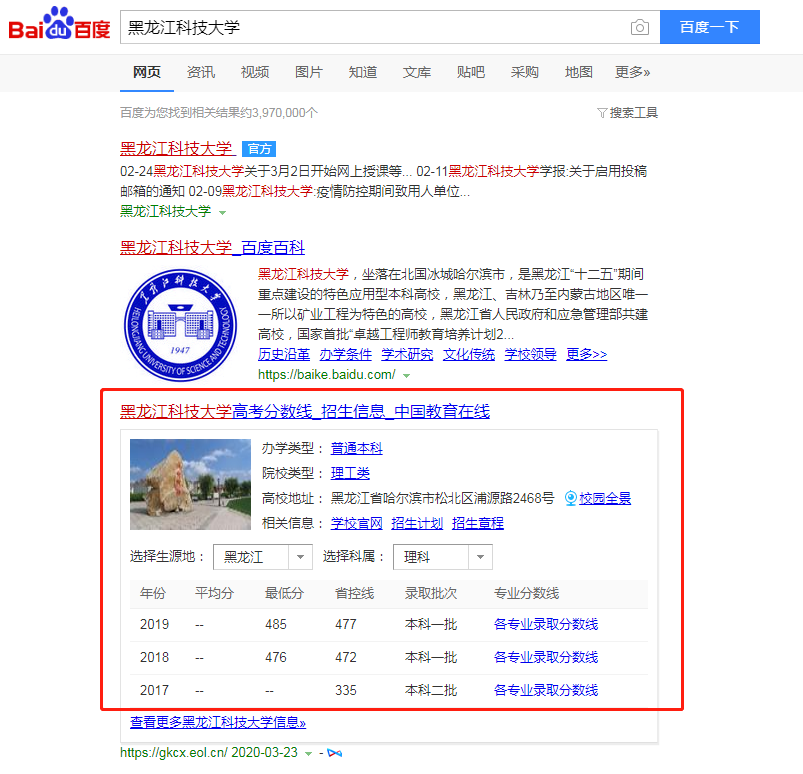Open 2018 各专业录取分数线 link
Screen dimensions: 803x774
point(546,657)
